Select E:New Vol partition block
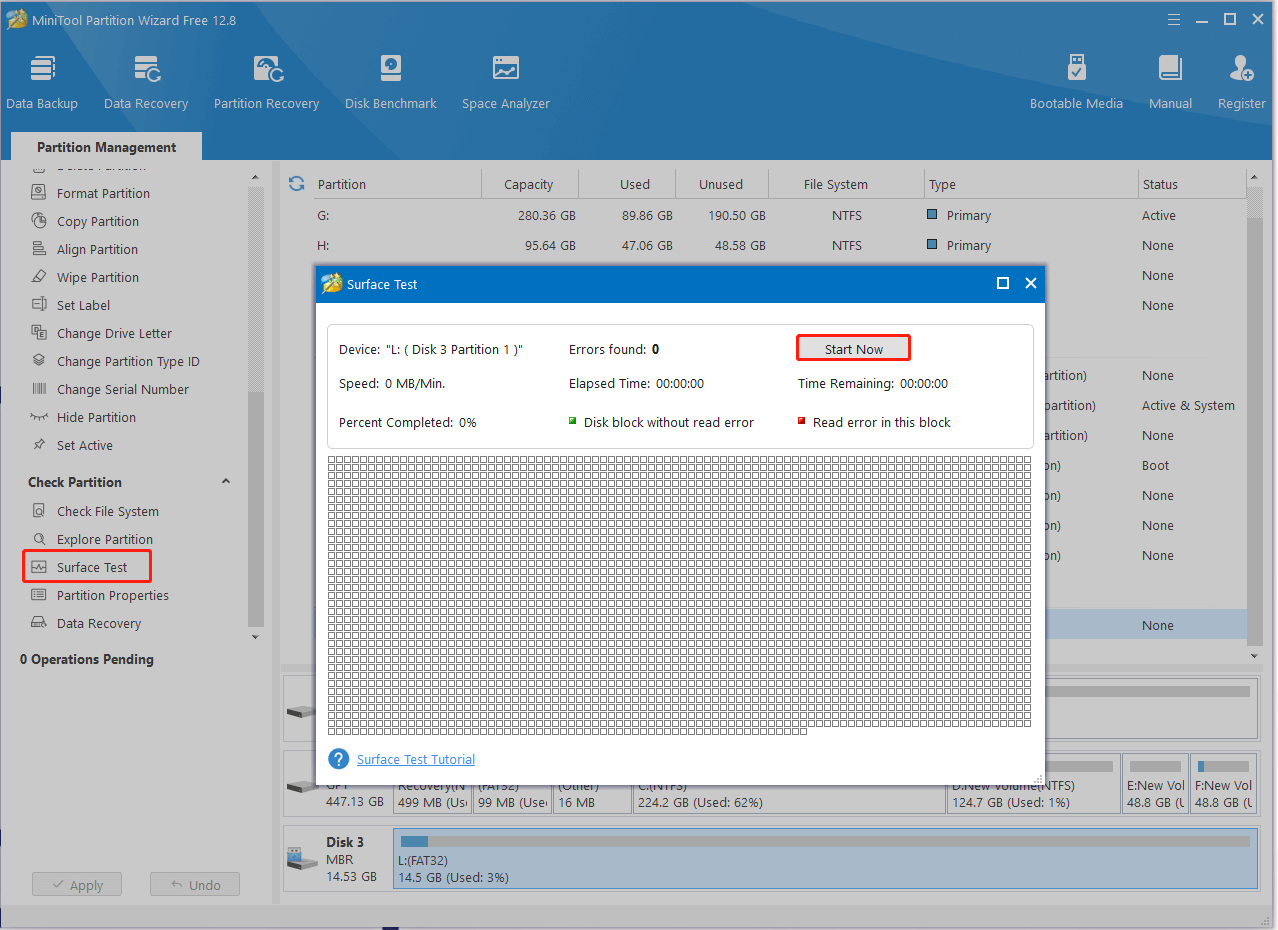The image size is (1278, 930). pyautogui.click(x=1155, y=783)
